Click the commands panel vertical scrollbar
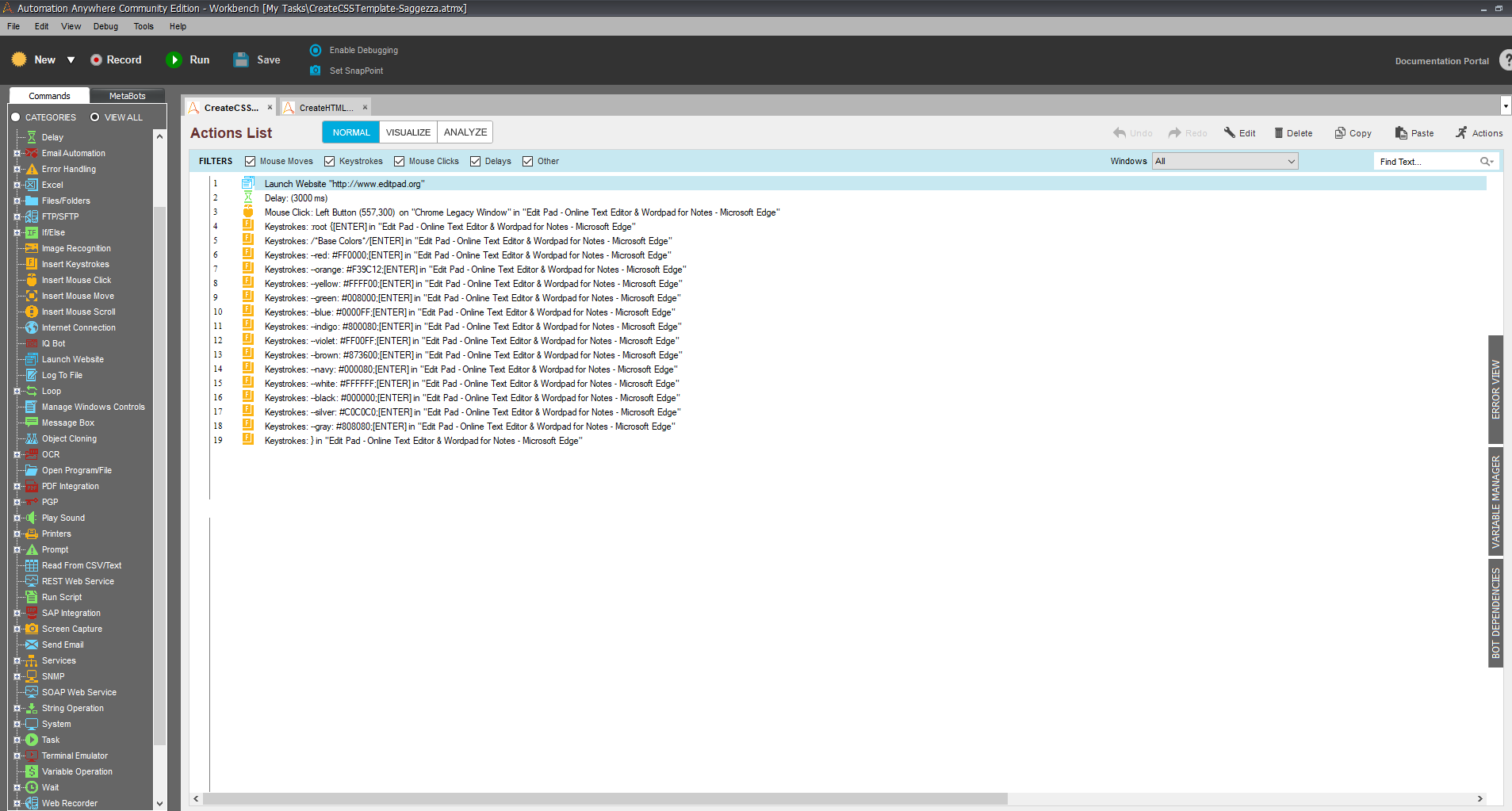The image size is (1512, 811). [x=159, y=476]
